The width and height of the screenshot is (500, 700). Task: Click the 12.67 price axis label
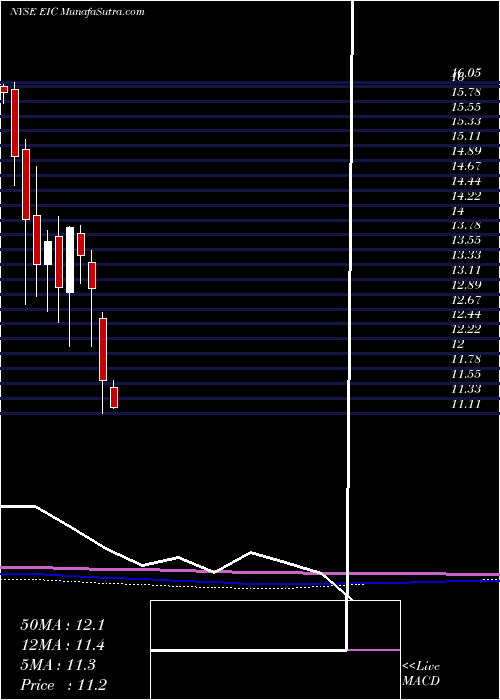466,300
